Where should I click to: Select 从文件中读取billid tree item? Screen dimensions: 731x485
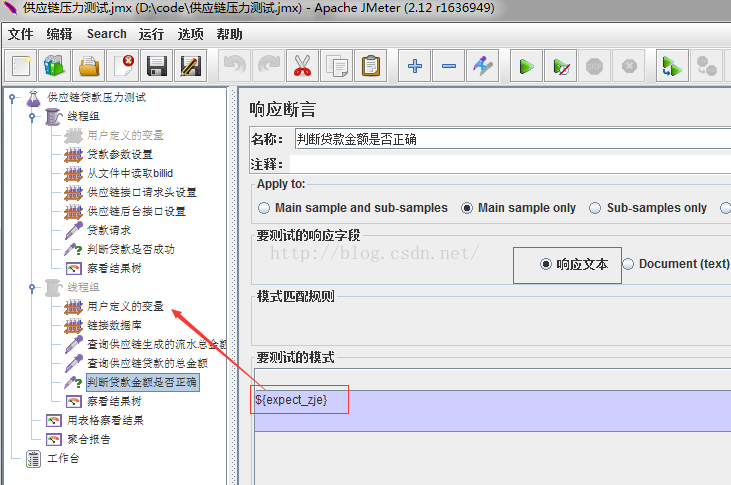point(130,173)
